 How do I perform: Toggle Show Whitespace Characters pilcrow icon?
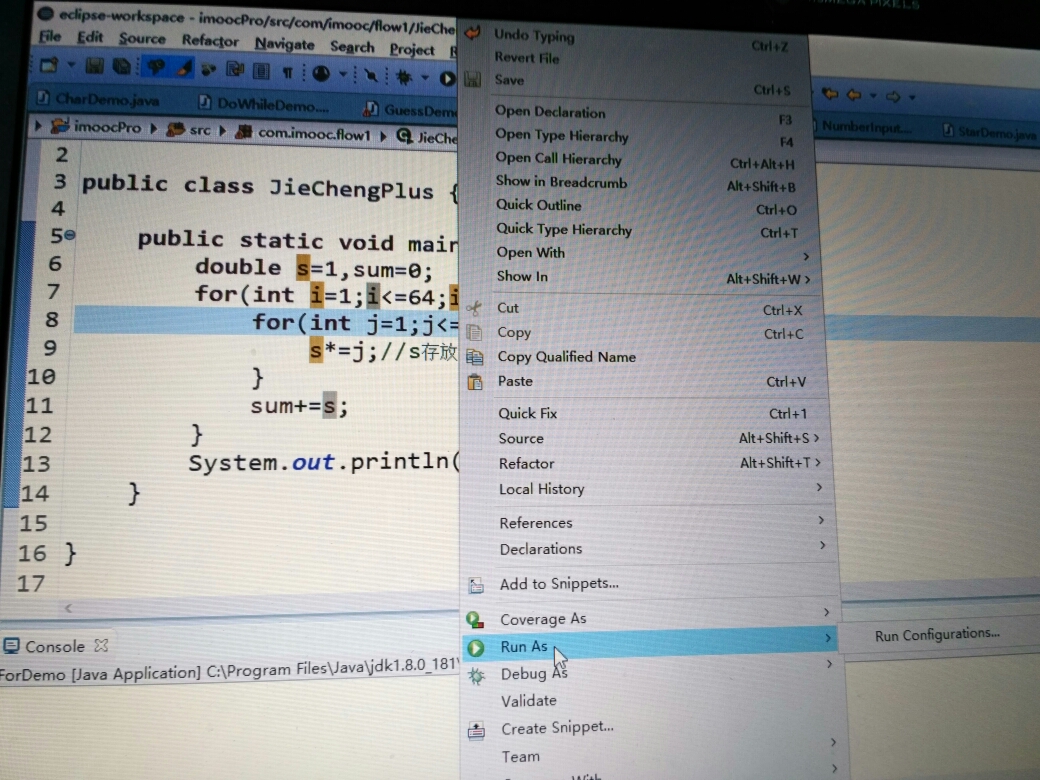287,72
